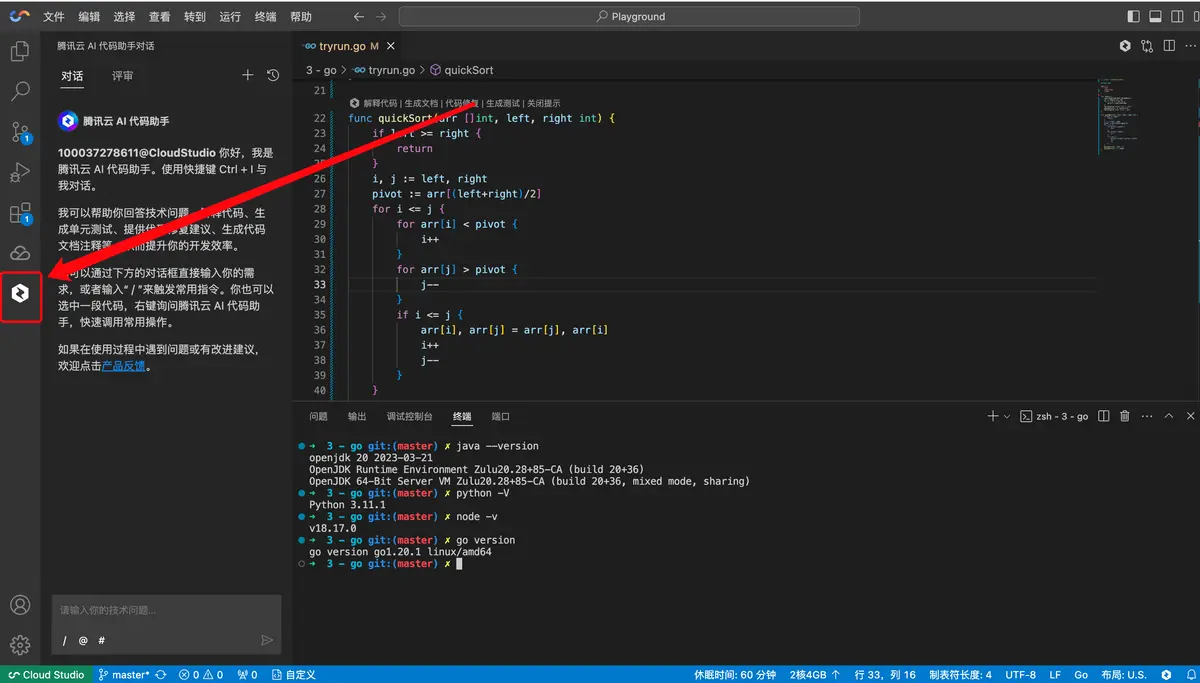
Task: Send the message with the arrow icon
Action: tap(267, 640)
